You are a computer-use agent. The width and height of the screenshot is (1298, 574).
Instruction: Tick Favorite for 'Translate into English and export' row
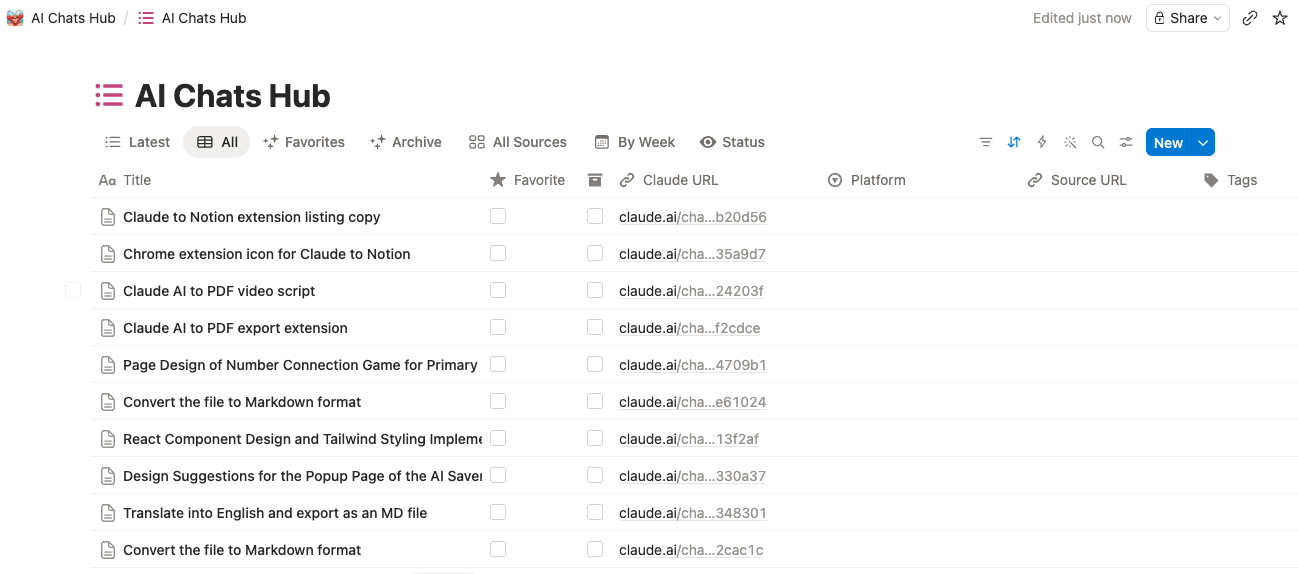coord(498,512)
